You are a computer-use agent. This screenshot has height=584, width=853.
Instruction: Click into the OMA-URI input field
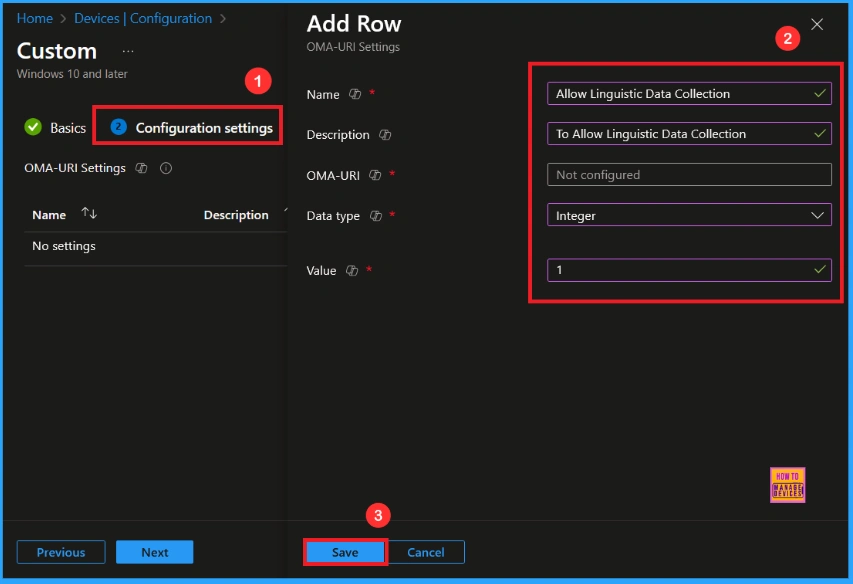[689, 175]
